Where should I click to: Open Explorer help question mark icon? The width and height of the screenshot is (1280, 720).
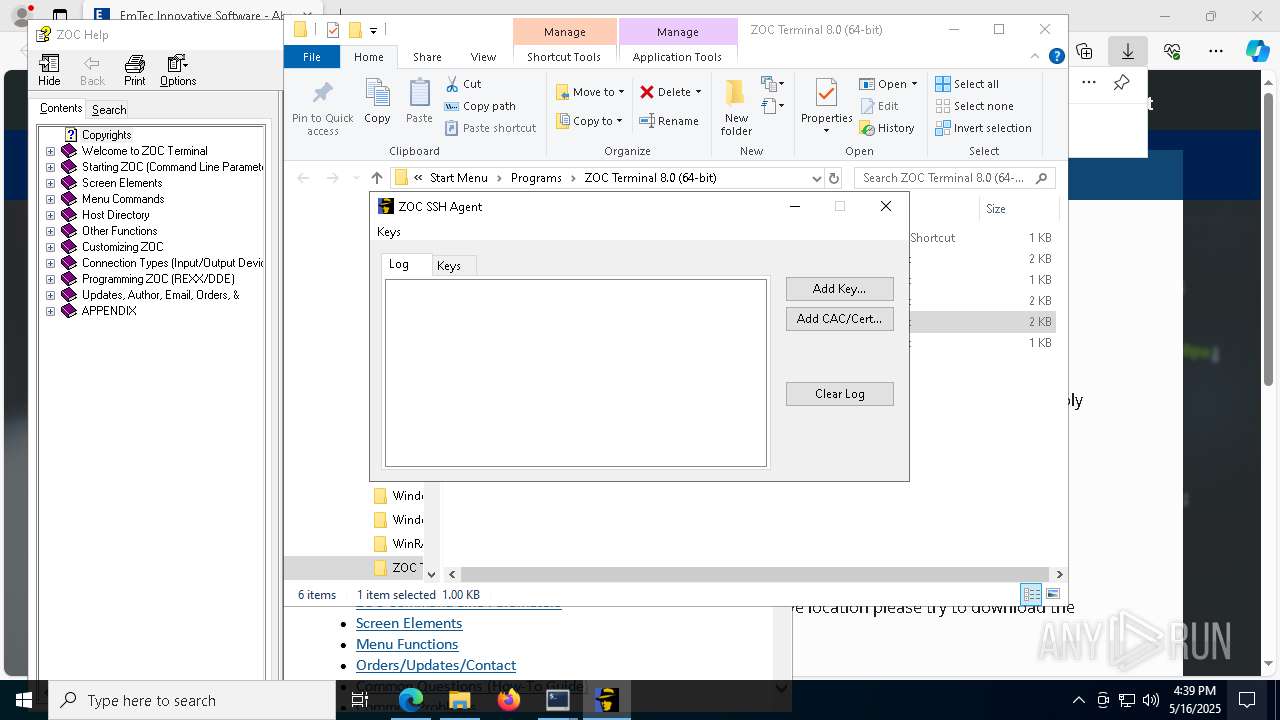coord(1056,57)
